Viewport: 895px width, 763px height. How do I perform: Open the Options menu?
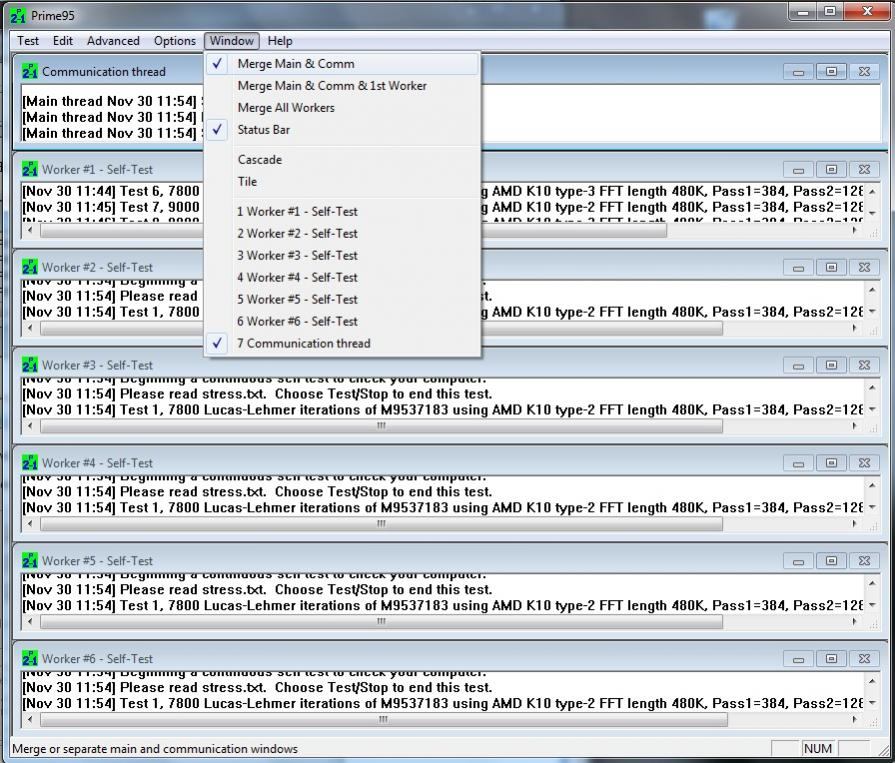(x=175, y=41)
